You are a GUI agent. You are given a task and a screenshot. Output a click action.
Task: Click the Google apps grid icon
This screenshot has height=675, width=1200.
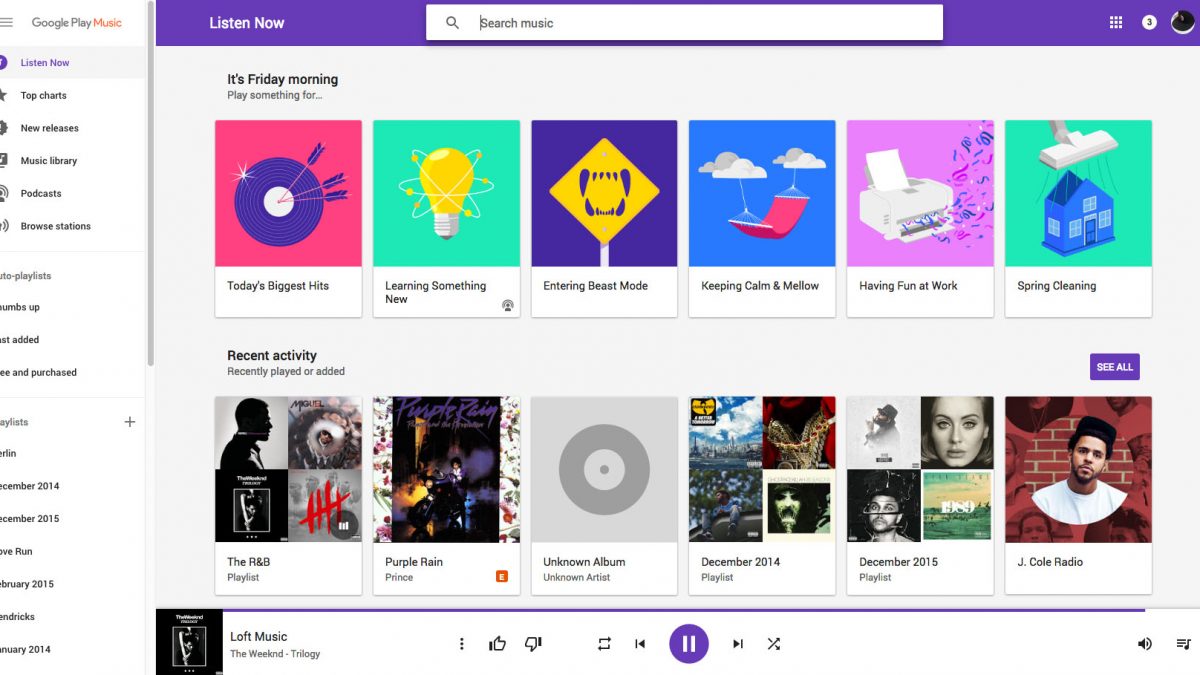[1116, 22]
